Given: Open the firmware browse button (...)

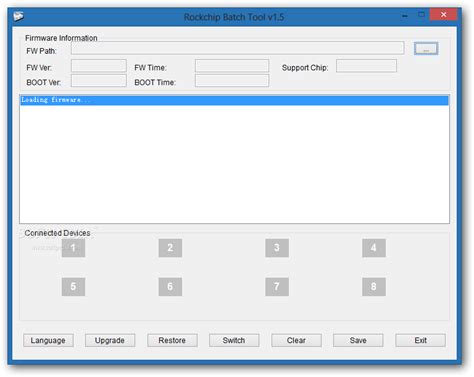Looking at the screenshot, I should (x=426, y=49).
